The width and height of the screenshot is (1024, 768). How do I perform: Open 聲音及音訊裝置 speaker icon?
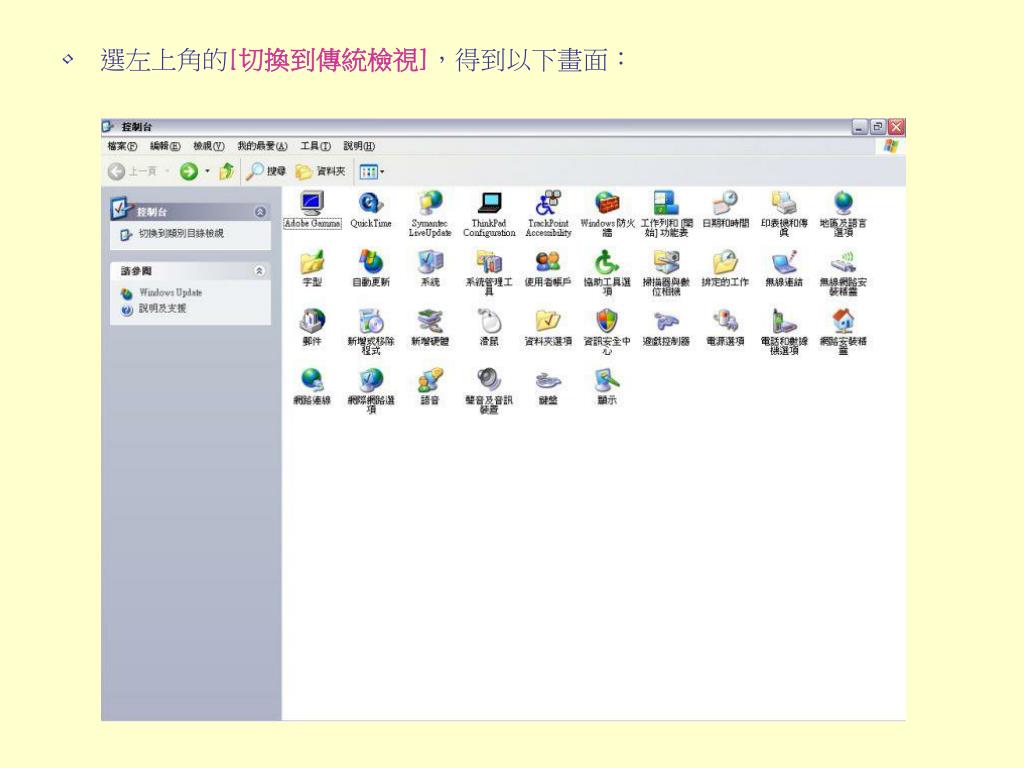(489, 391)
